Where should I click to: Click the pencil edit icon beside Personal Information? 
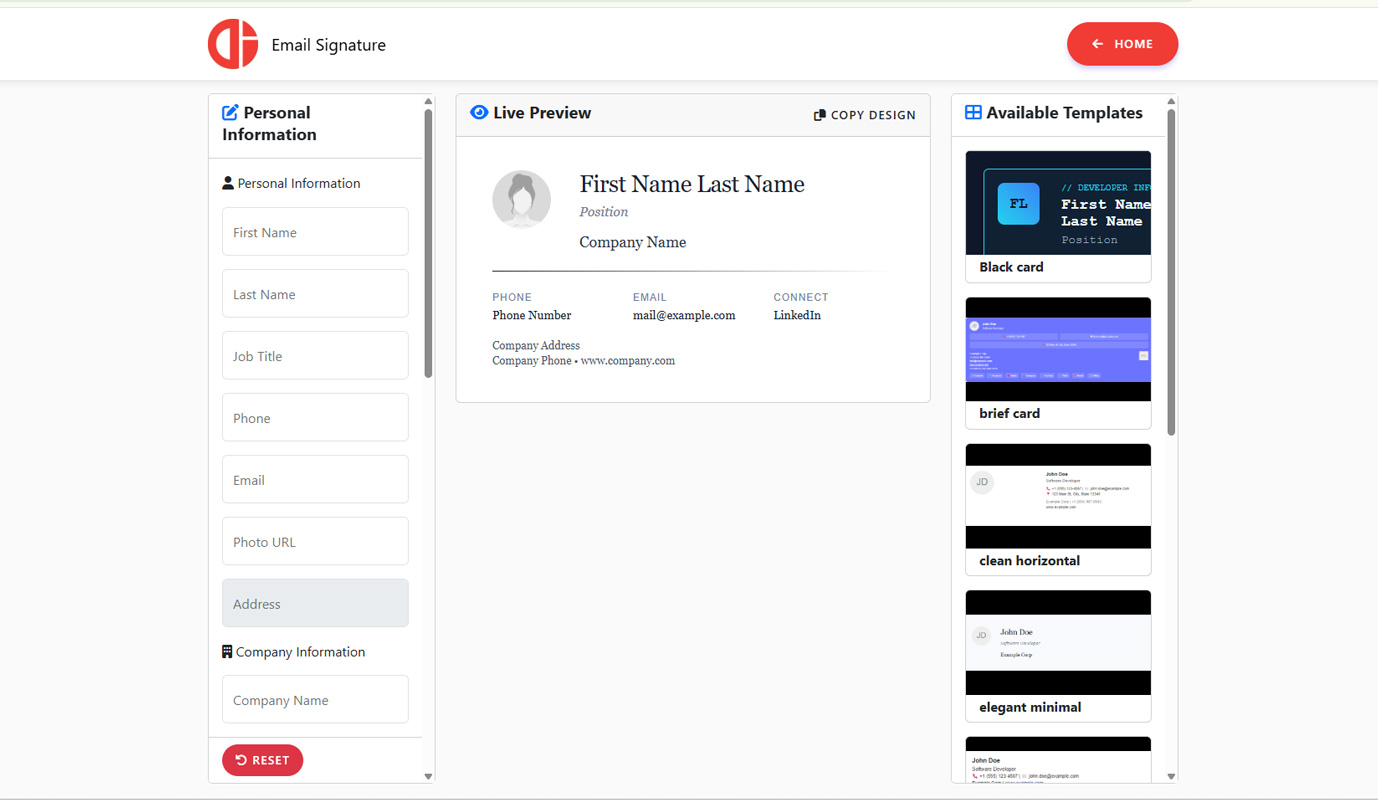click(230, 113)
